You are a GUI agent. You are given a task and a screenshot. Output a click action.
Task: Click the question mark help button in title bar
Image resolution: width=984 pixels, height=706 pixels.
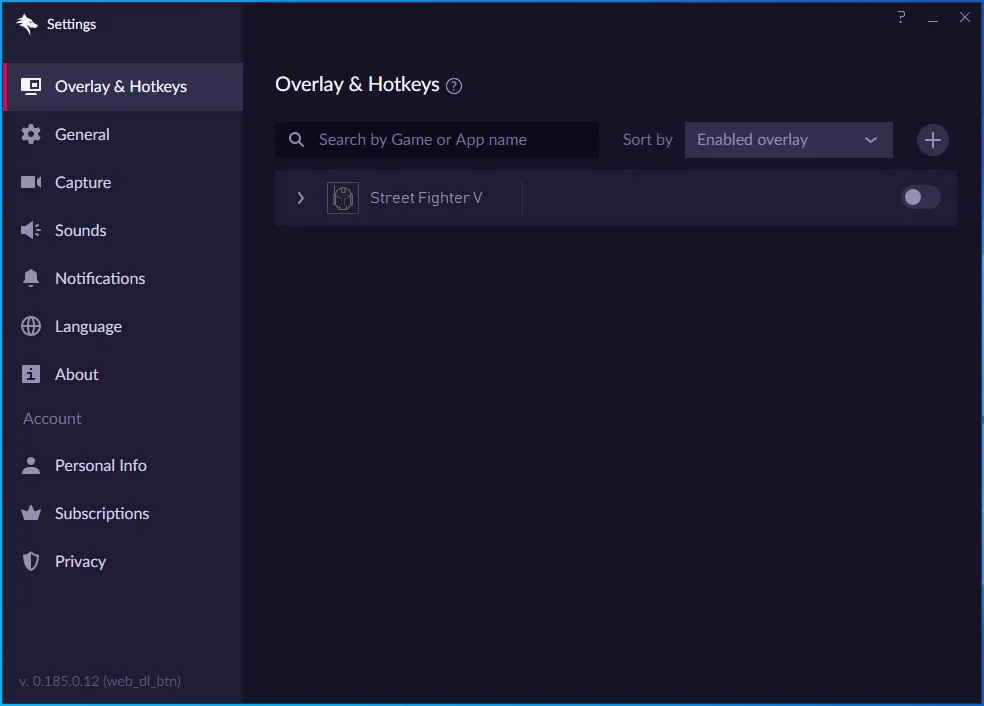tap(901, 18)
